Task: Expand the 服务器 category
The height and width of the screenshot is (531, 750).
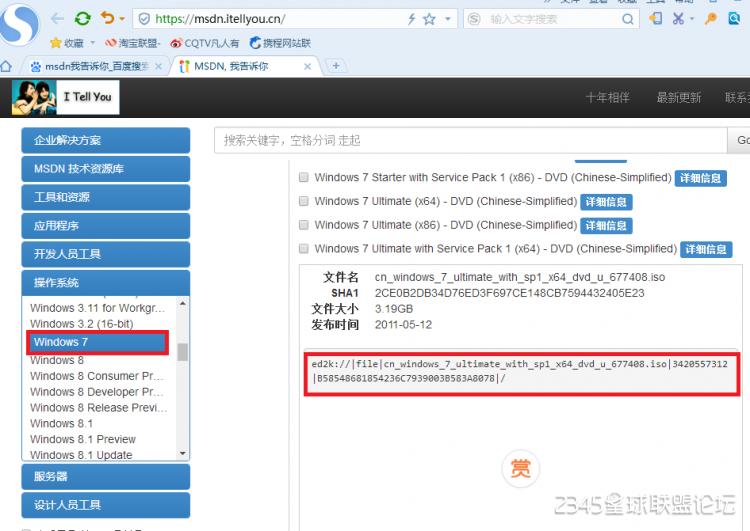Action: (x=106, y=476)
